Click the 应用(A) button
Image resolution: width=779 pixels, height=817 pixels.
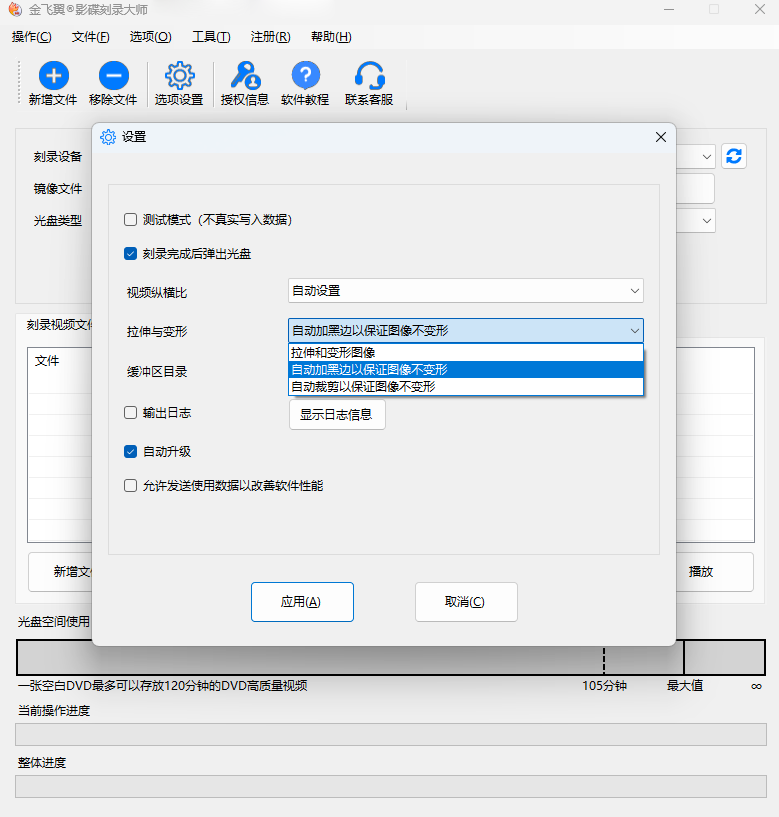[x=302, y=602]
